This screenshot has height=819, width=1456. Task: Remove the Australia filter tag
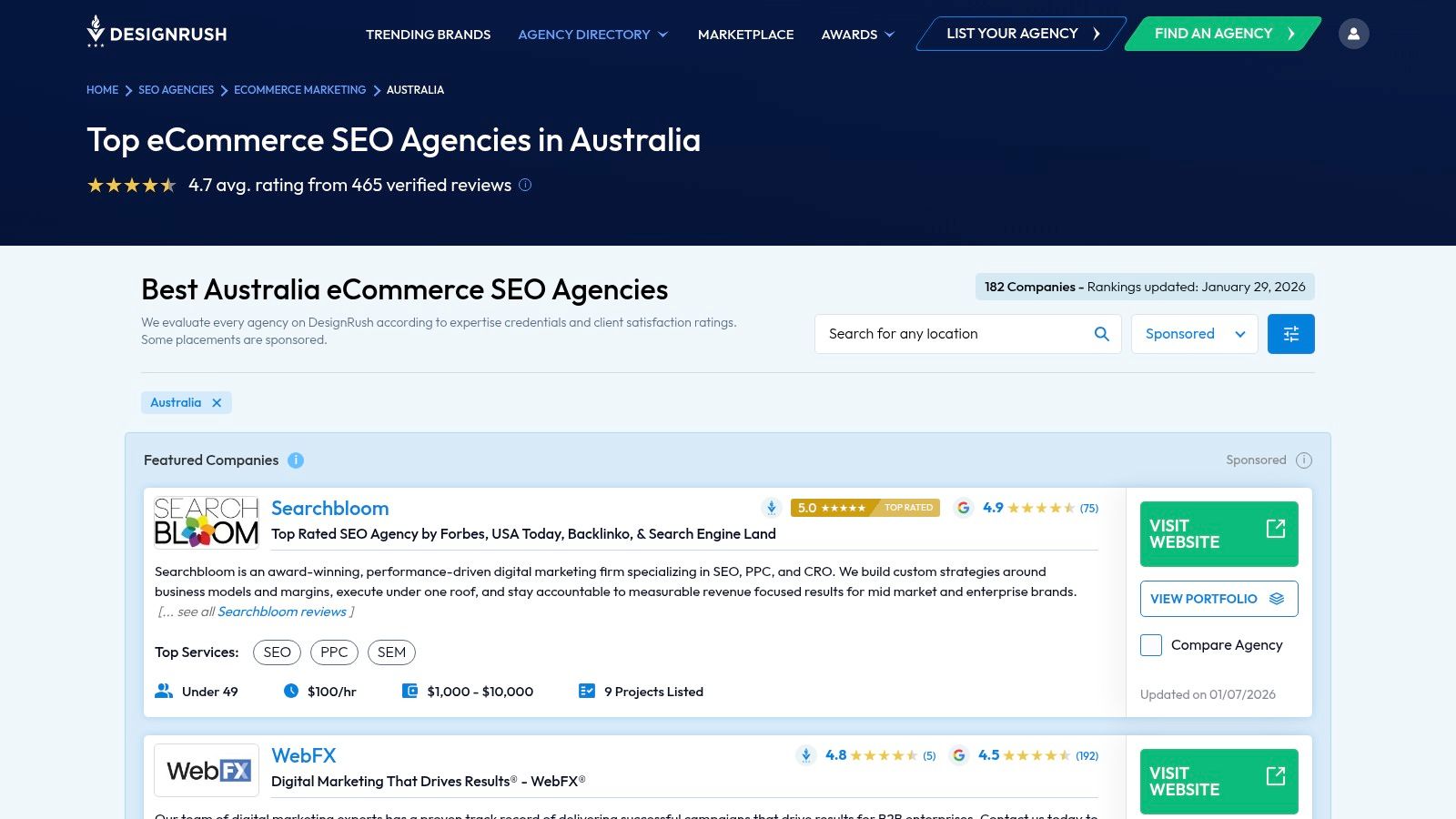[217, 402]
